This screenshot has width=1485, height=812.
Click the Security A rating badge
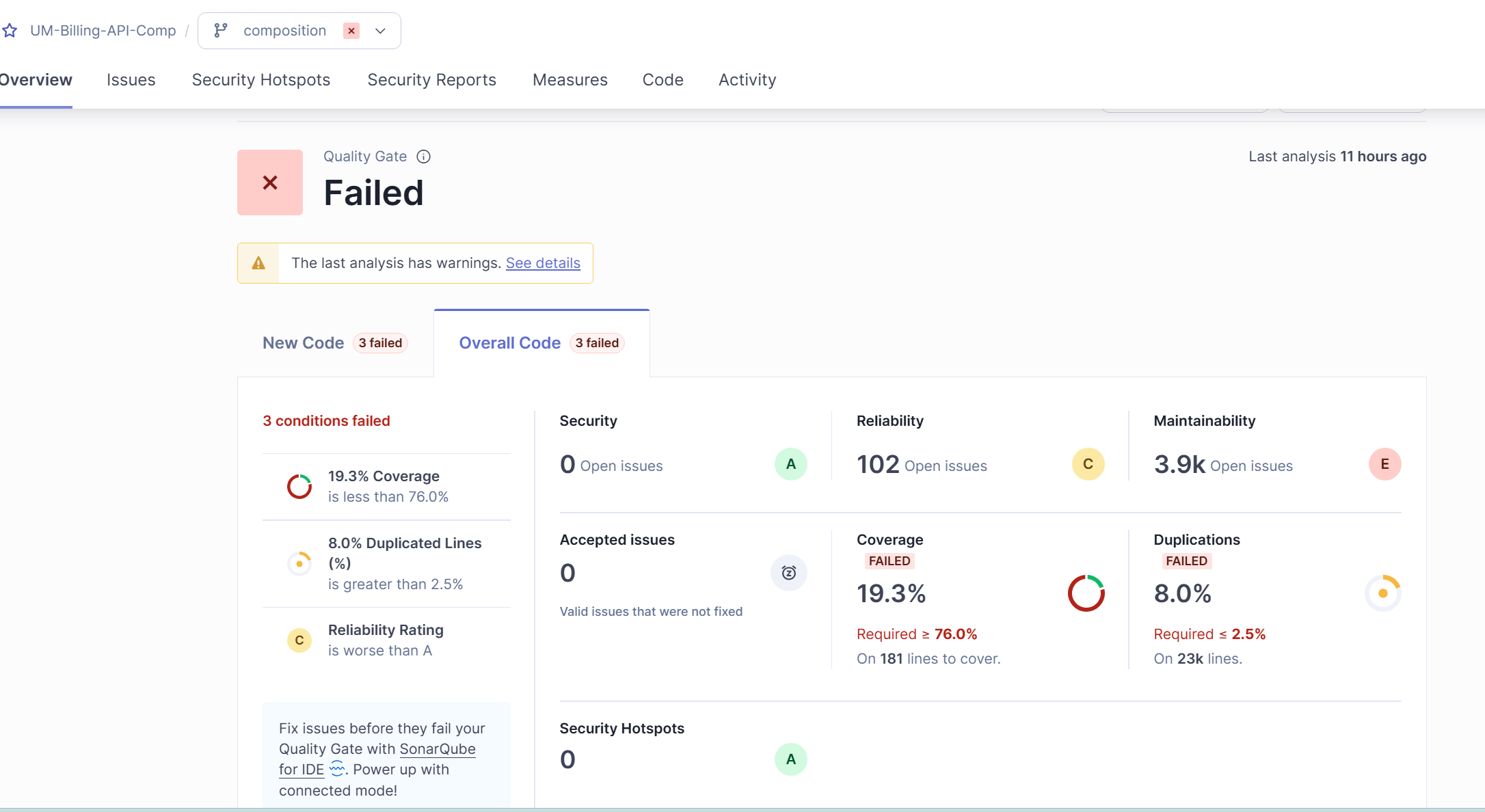[791, 464]
